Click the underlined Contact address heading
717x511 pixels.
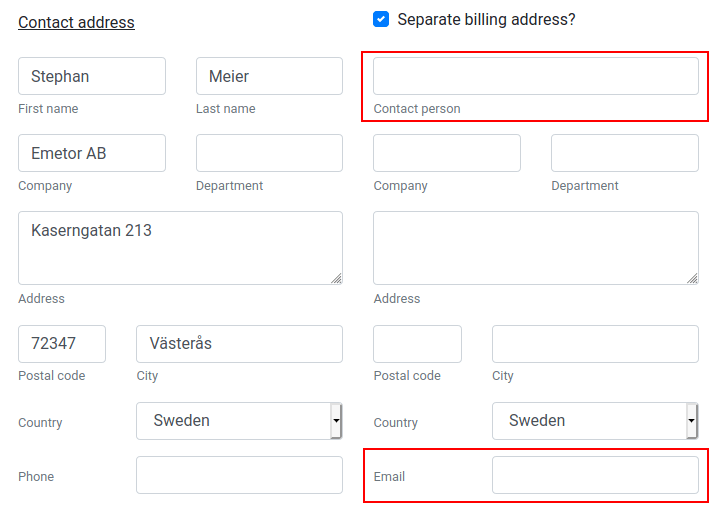coord(76,22)
